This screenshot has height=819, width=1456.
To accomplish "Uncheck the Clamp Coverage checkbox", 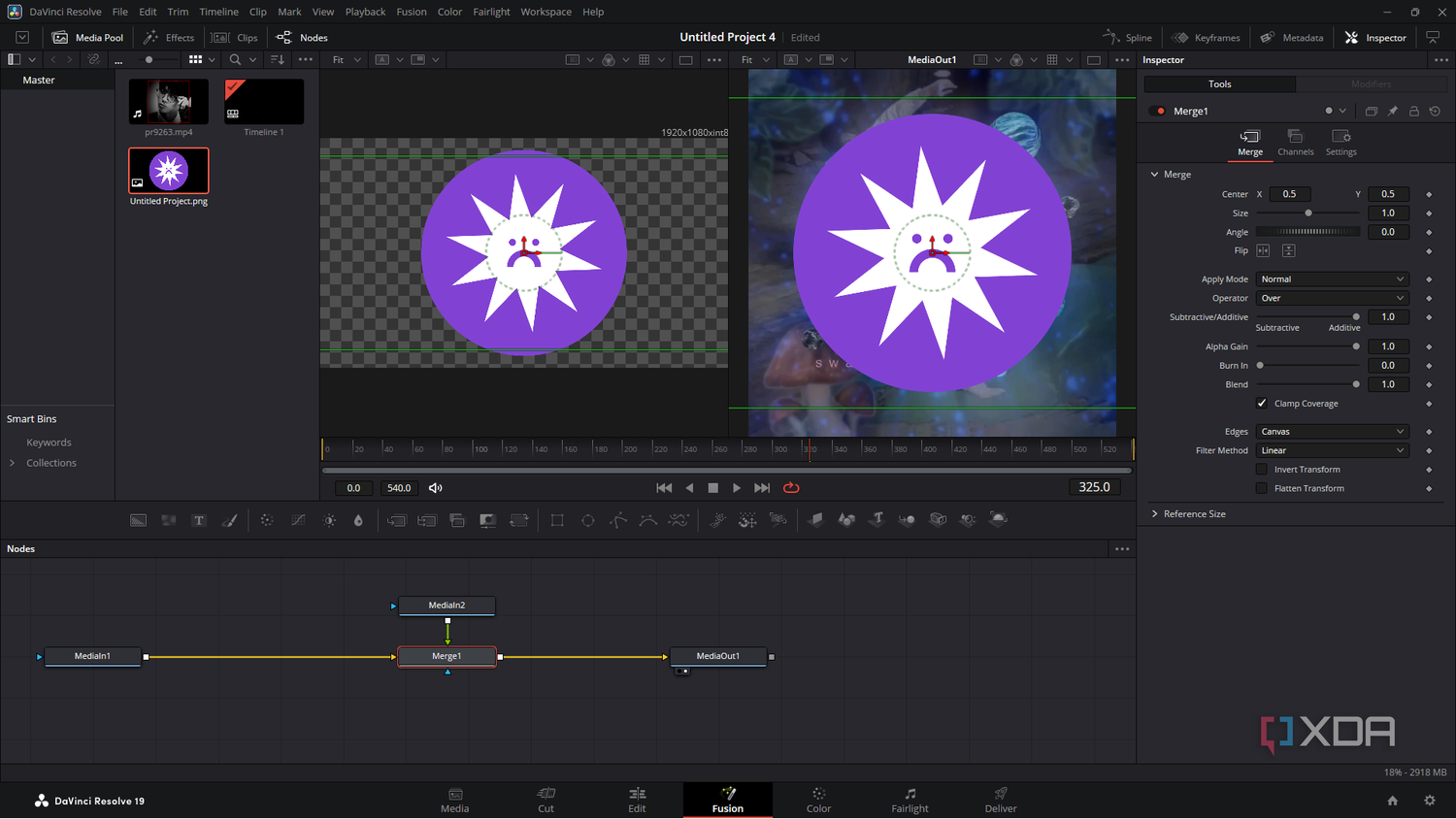I will 1262,404.
